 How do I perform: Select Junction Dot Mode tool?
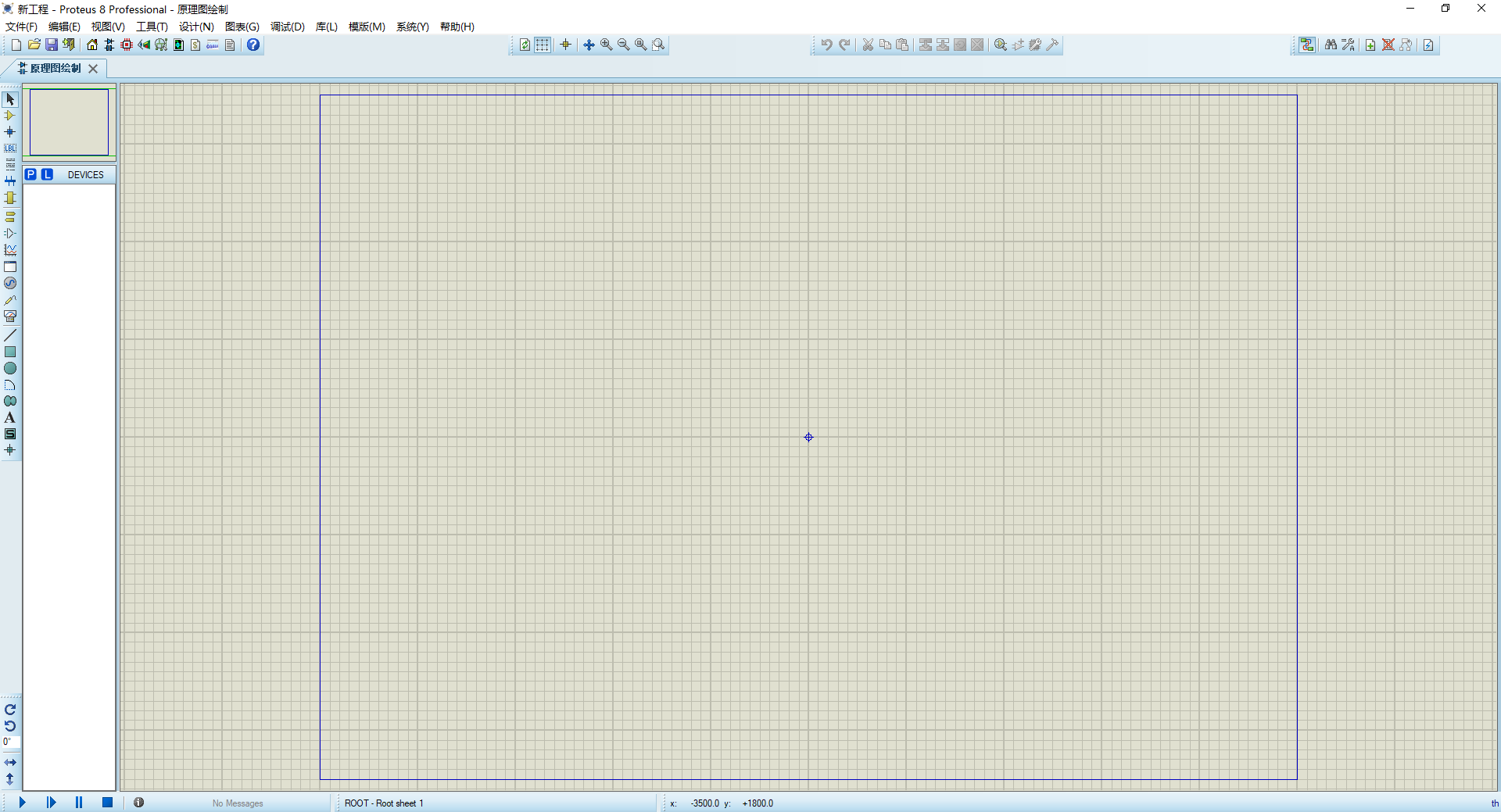[10, 132]
